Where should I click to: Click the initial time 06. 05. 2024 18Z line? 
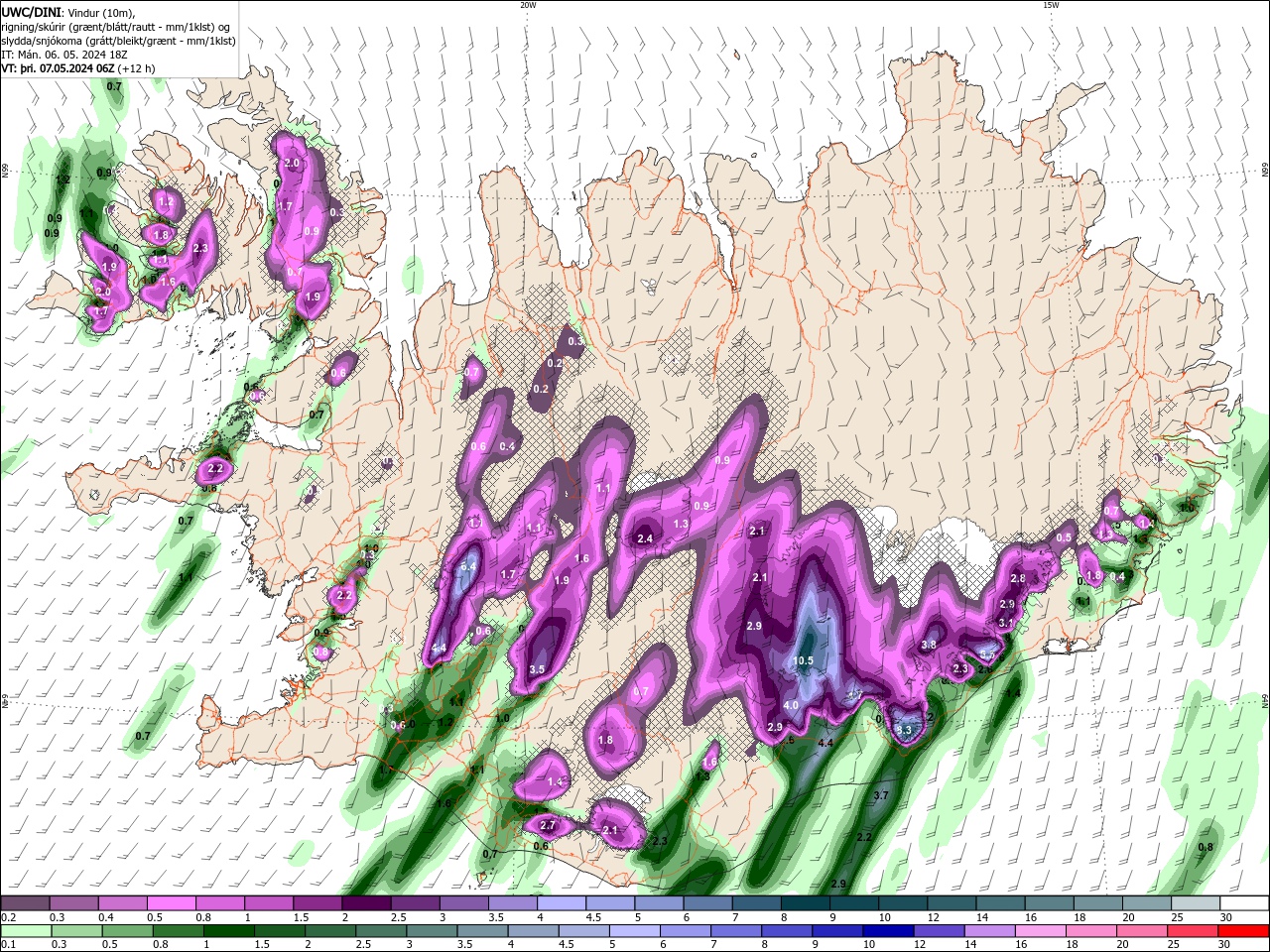point(66,55)
